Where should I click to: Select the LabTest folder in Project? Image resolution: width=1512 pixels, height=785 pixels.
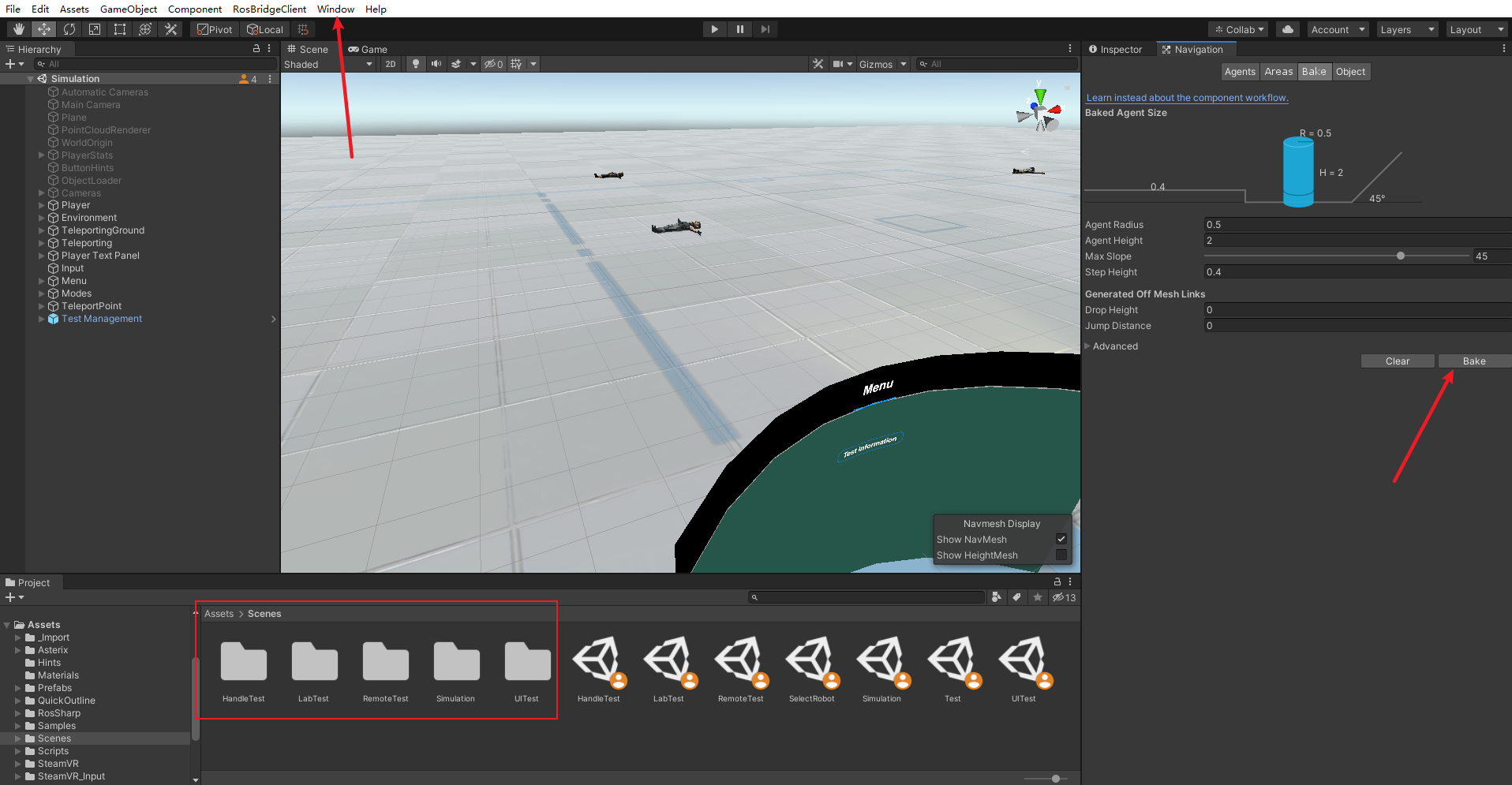[x=314, y=671]
